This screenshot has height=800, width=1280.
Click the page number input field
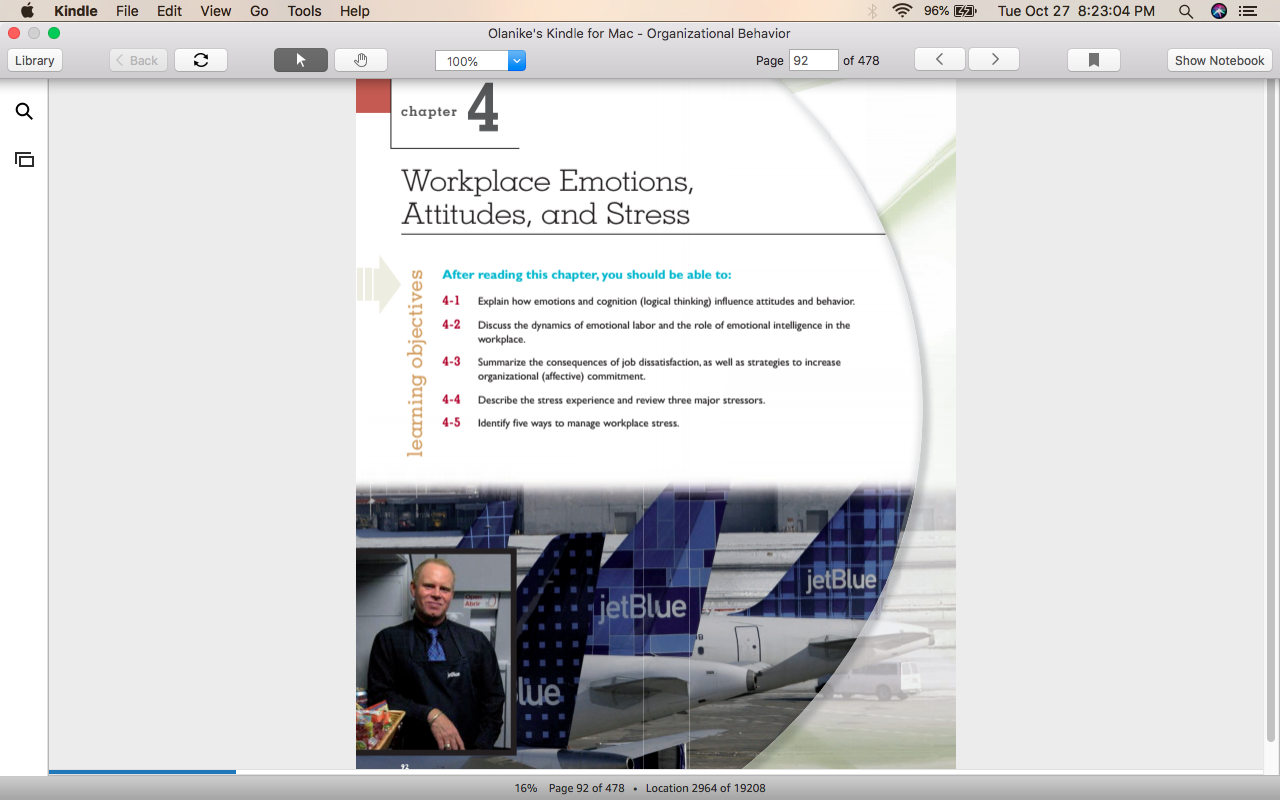[x=813, y=60]
